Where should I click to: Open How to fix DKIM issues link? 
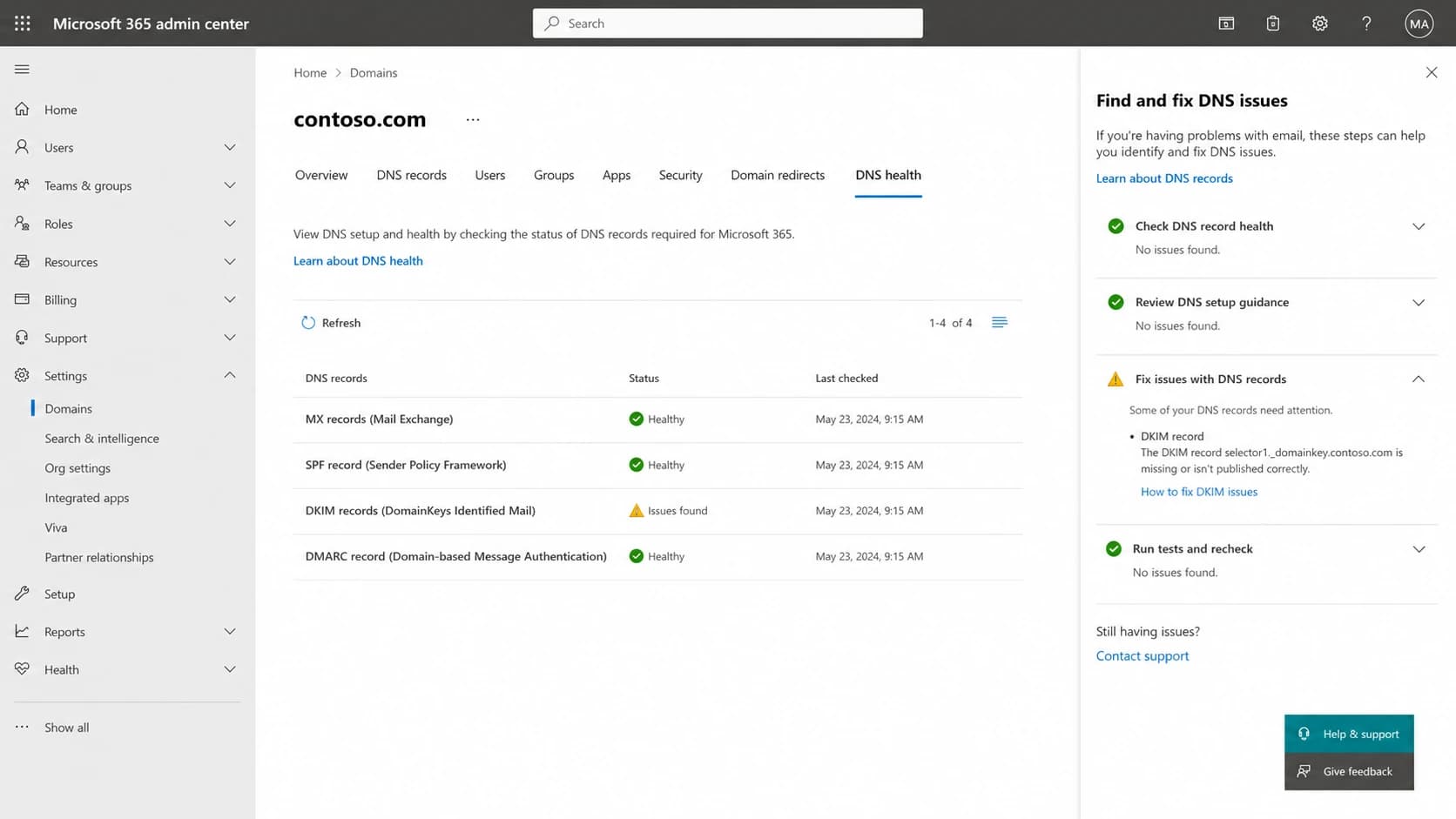[x=1199, y=492]
